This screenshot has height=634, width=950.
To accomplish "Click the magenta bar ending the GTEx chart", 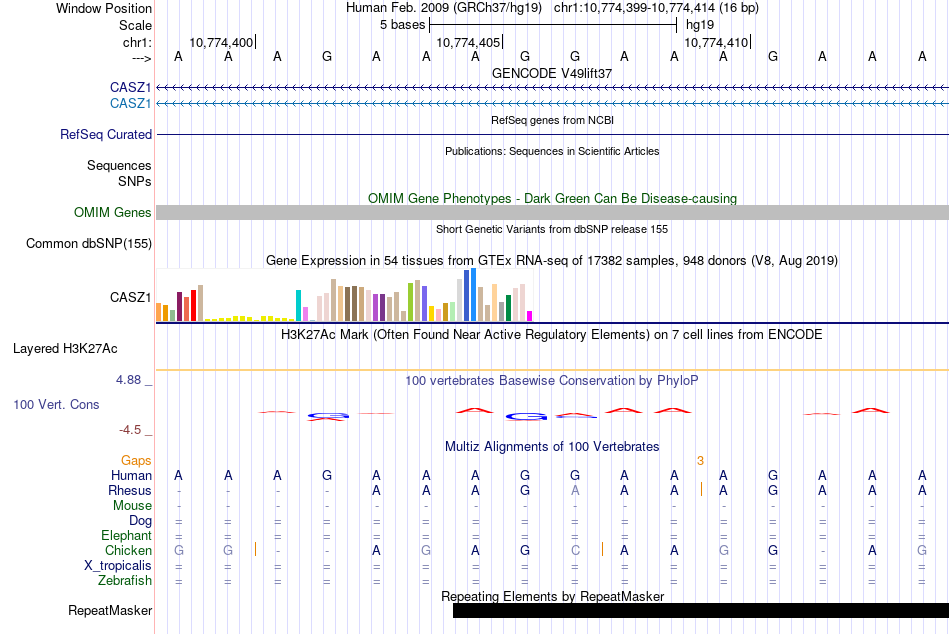I will [x=530, y=316].
